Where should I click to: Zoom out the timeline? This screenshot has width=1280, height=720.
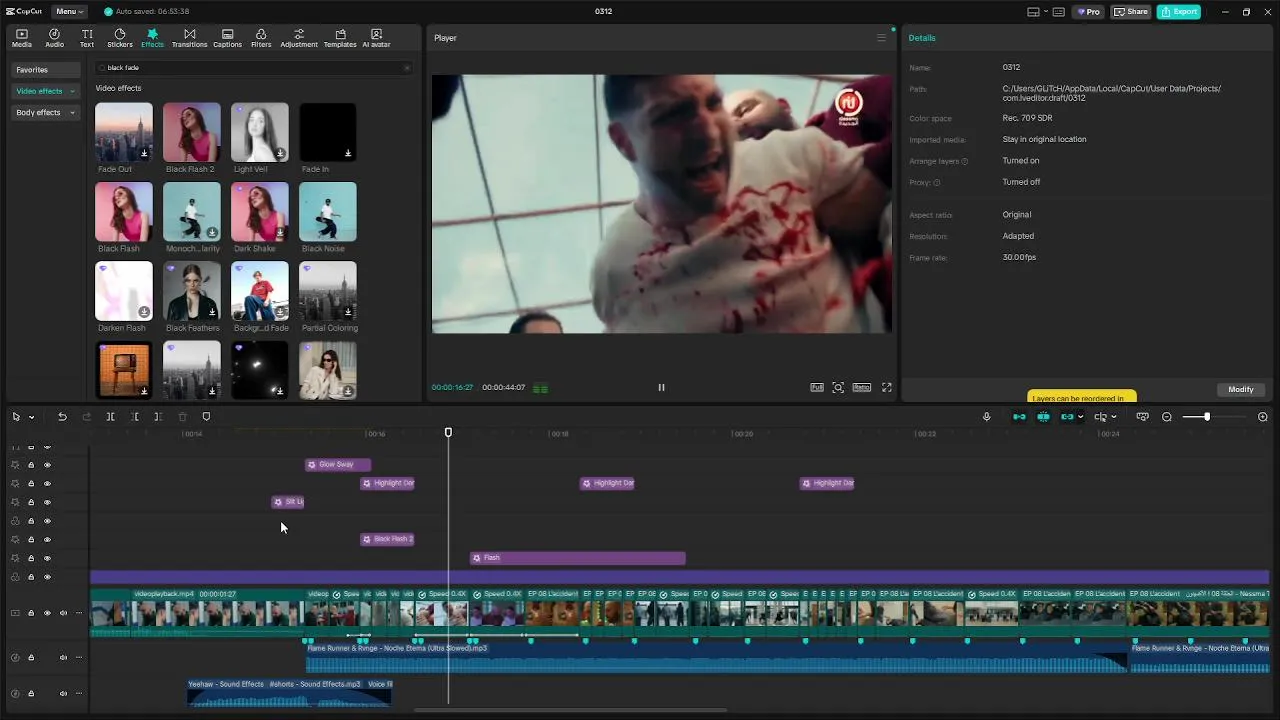pyautogui.click(x=1167, y=417)
